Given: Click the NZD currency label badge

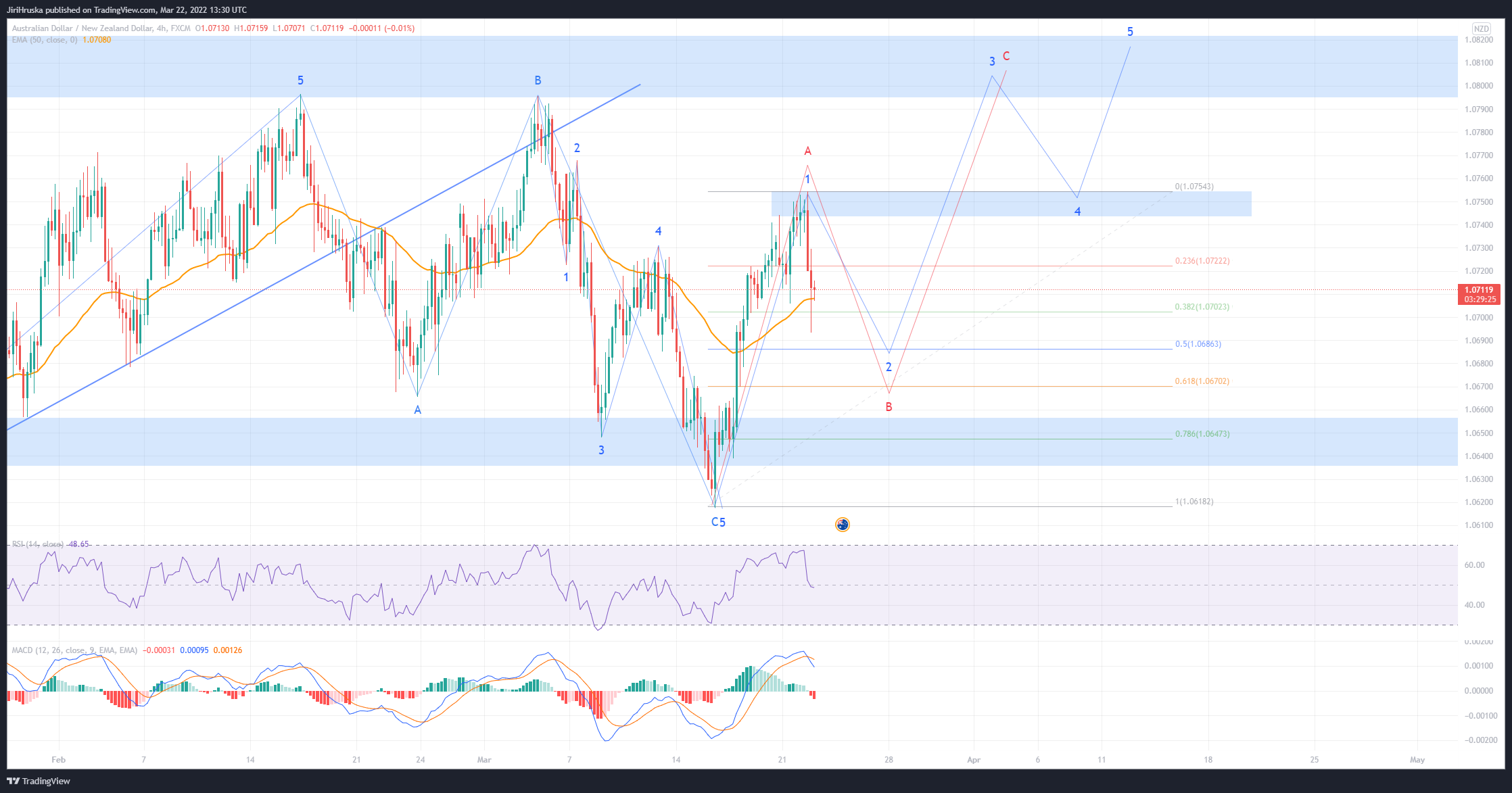Looking at the screenshot, I should (x=1481, y=28).
